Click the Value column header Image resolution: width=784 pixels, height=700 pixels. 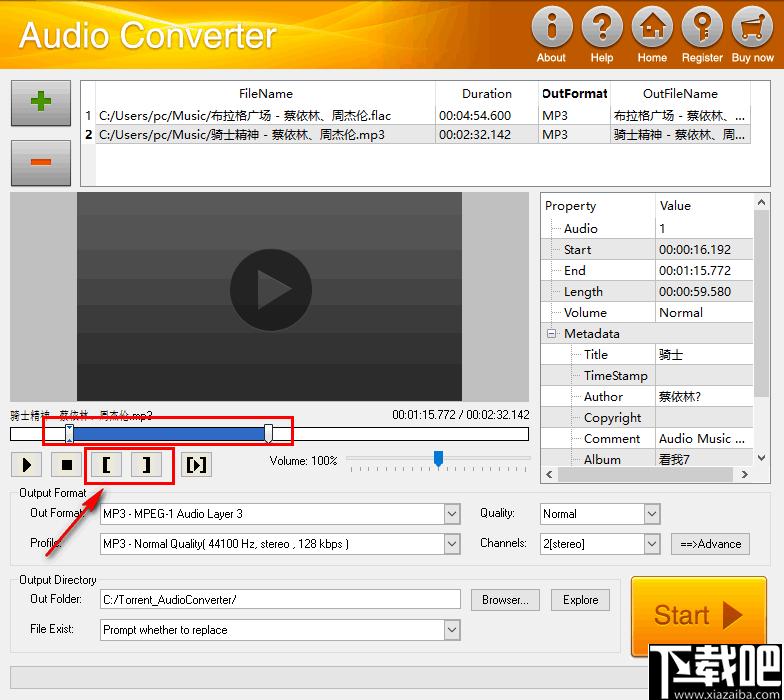(x=704, y=206)
